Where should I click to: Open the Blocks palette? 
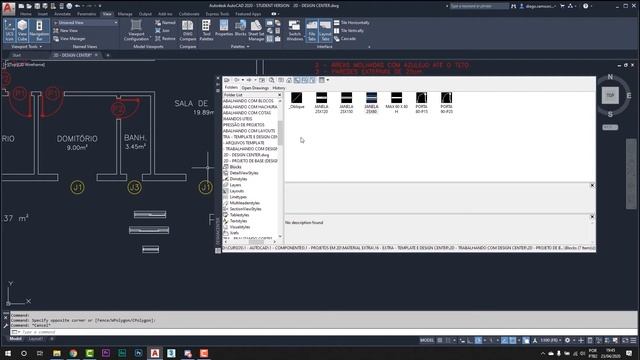[x=240, y=28]
